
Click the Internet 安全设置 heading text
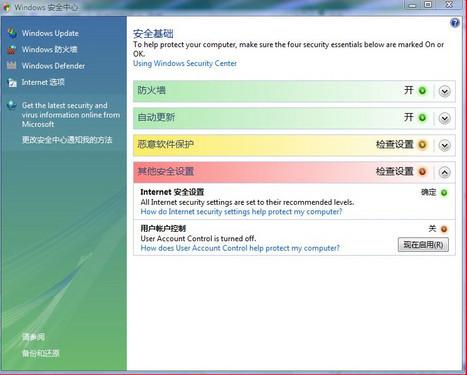tap(172, 192)
